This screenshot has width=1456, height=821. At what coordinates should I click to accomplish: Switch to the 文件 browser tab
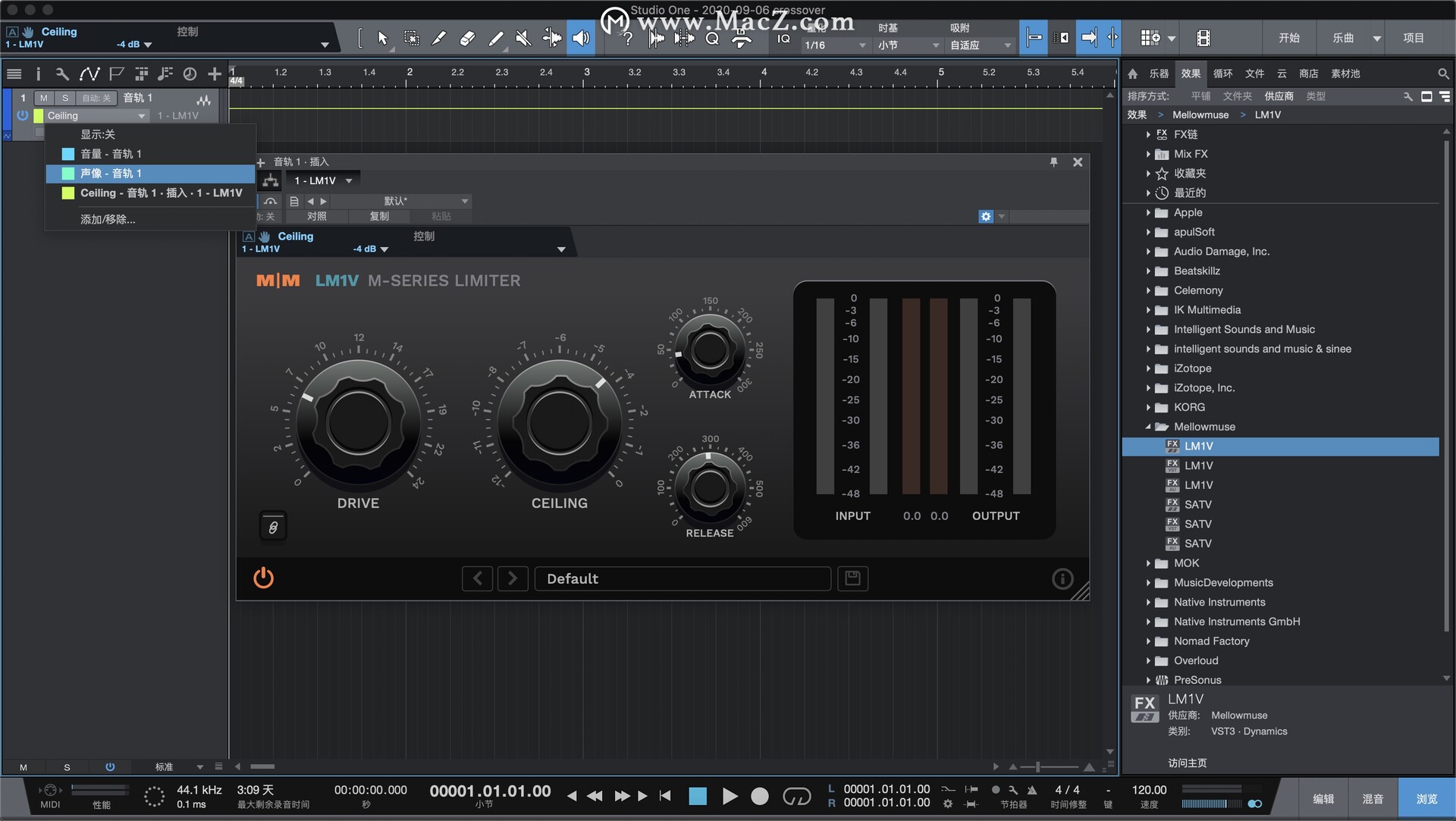point(1254,74)
